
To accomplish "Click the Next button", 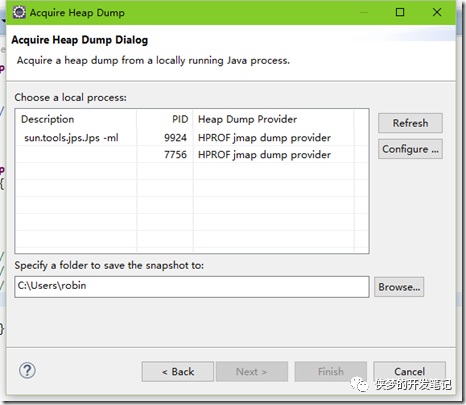I will pyautogui.click(x=252, y=371).
